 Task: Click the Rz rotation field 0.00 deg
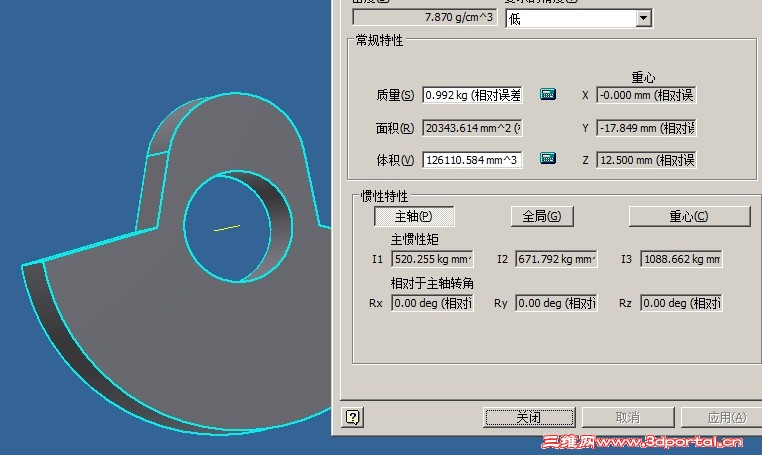(x=681, y=303)
